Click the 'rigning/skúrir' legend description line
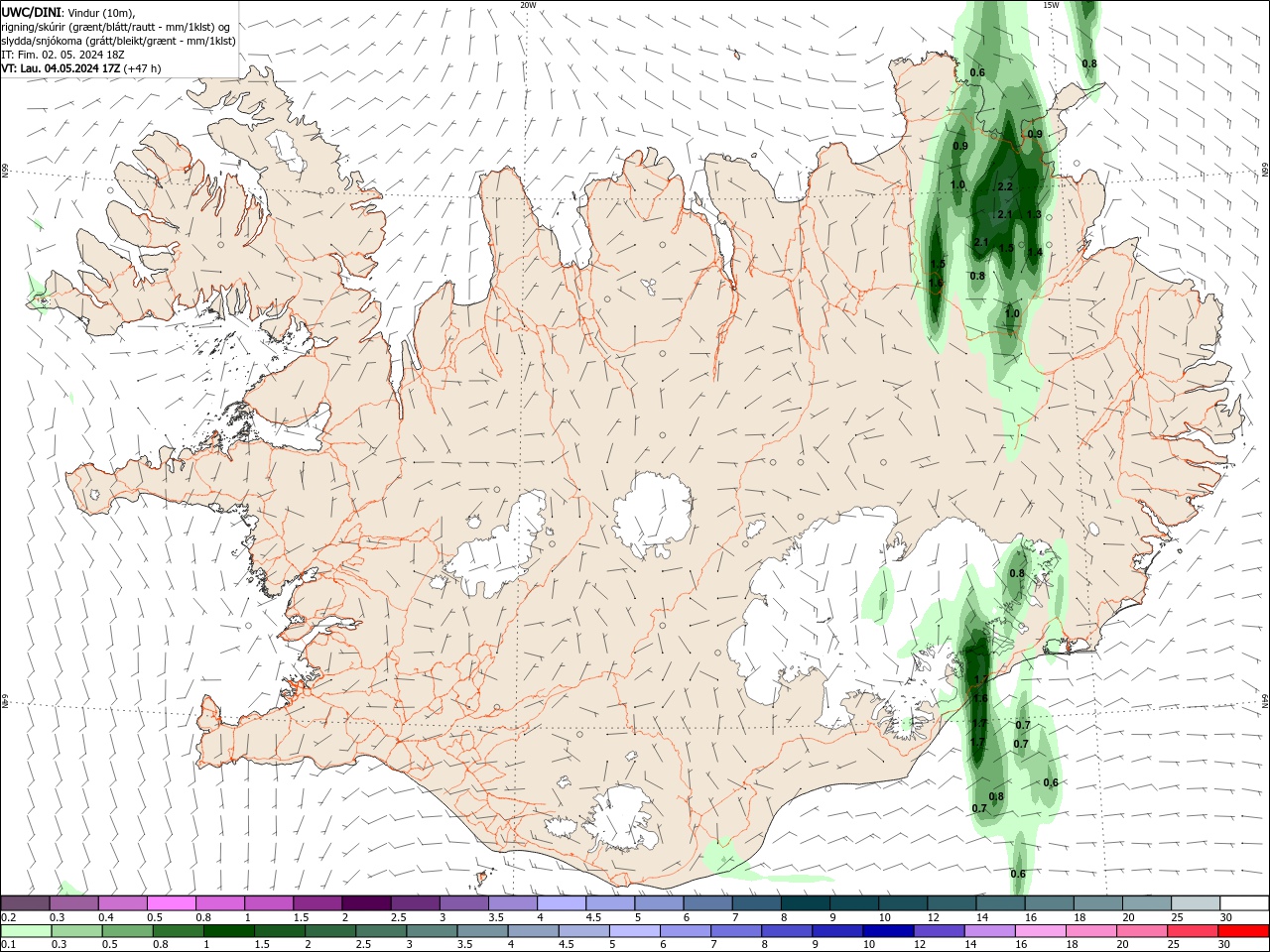Screen dimensions: 1270x952 coord(117,27)
